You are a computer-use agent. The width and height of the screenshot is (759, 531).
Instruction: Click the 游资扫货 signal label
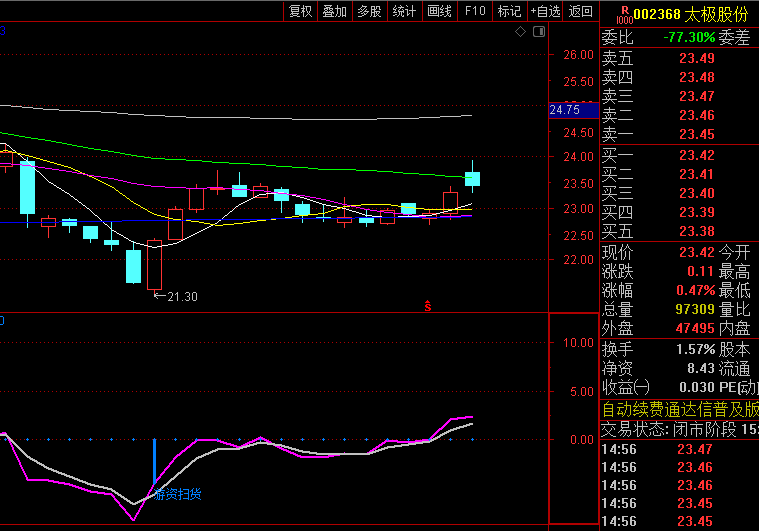[x=177, y=494]
